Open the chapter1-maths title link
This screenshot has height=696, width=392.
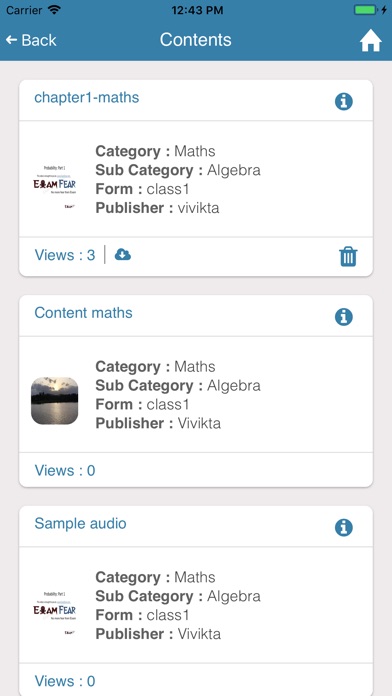coord(87,98)
